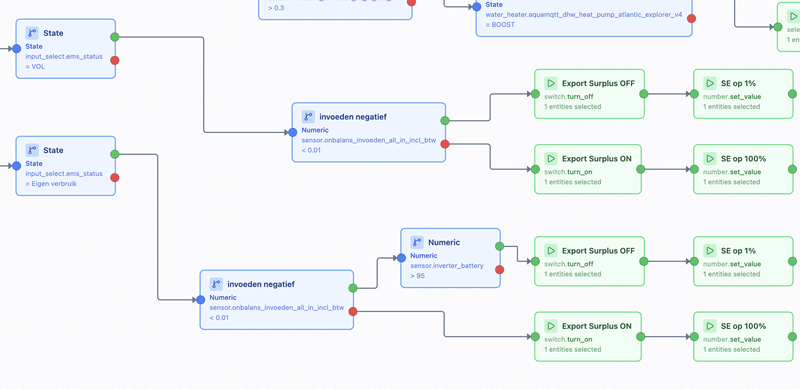Viewport: 800px width, 389px height.
Task: Click input port of upper Export Surplus ON
Action: pos(535,169)
